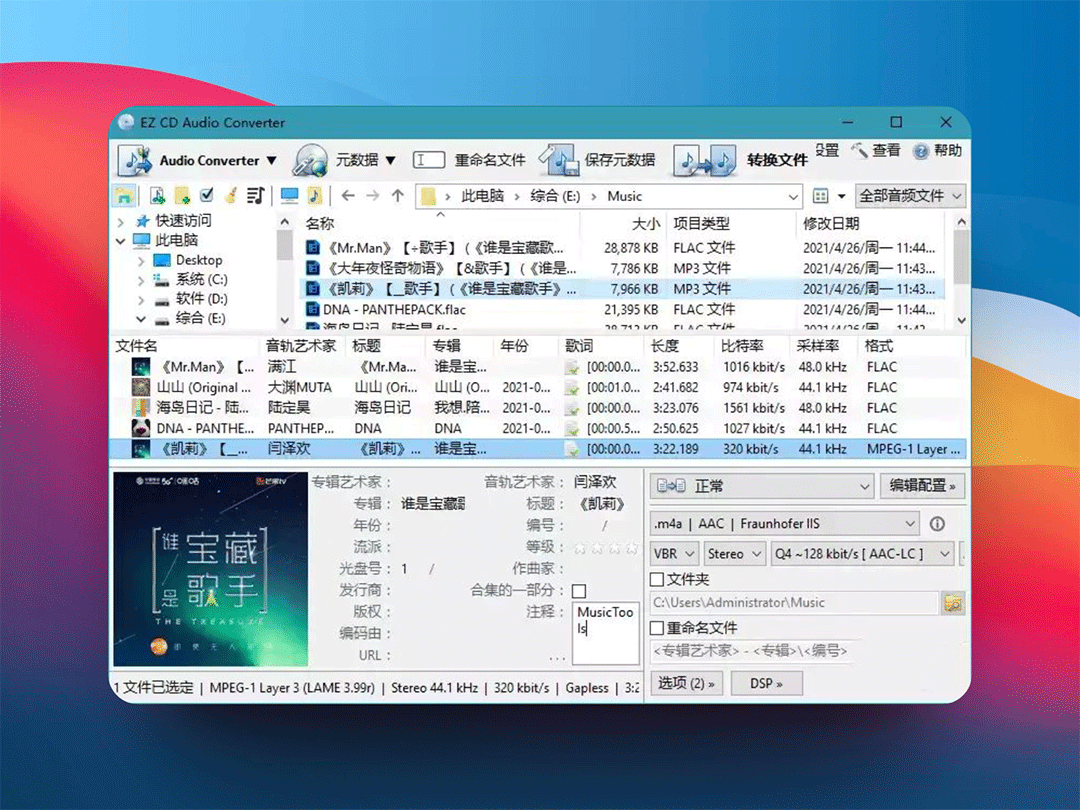1080x810 pixels.
Task: Click the broom clear list icon
Action: 231,196
